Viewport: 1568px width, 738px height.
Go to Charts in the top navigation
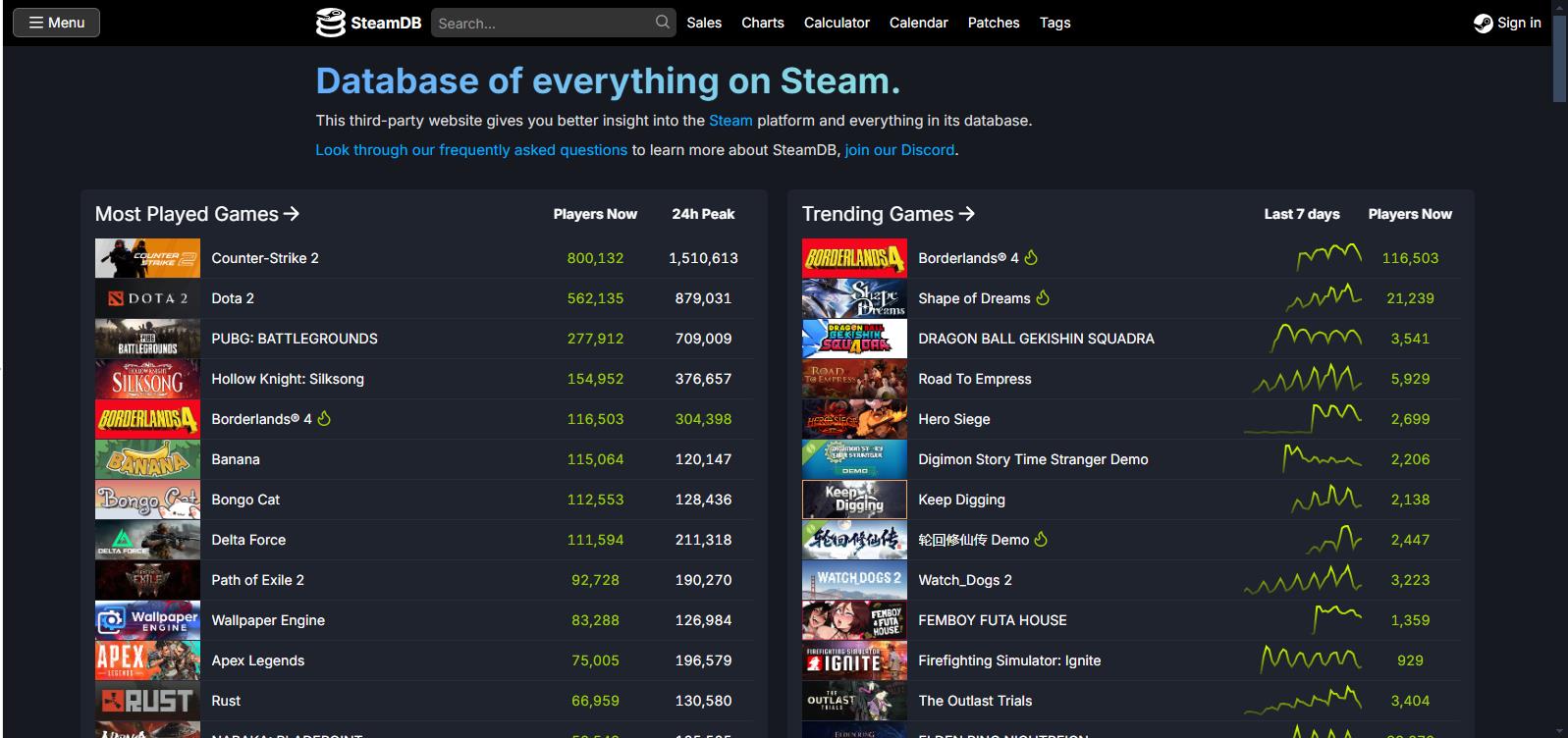click(x=763, y=23)
